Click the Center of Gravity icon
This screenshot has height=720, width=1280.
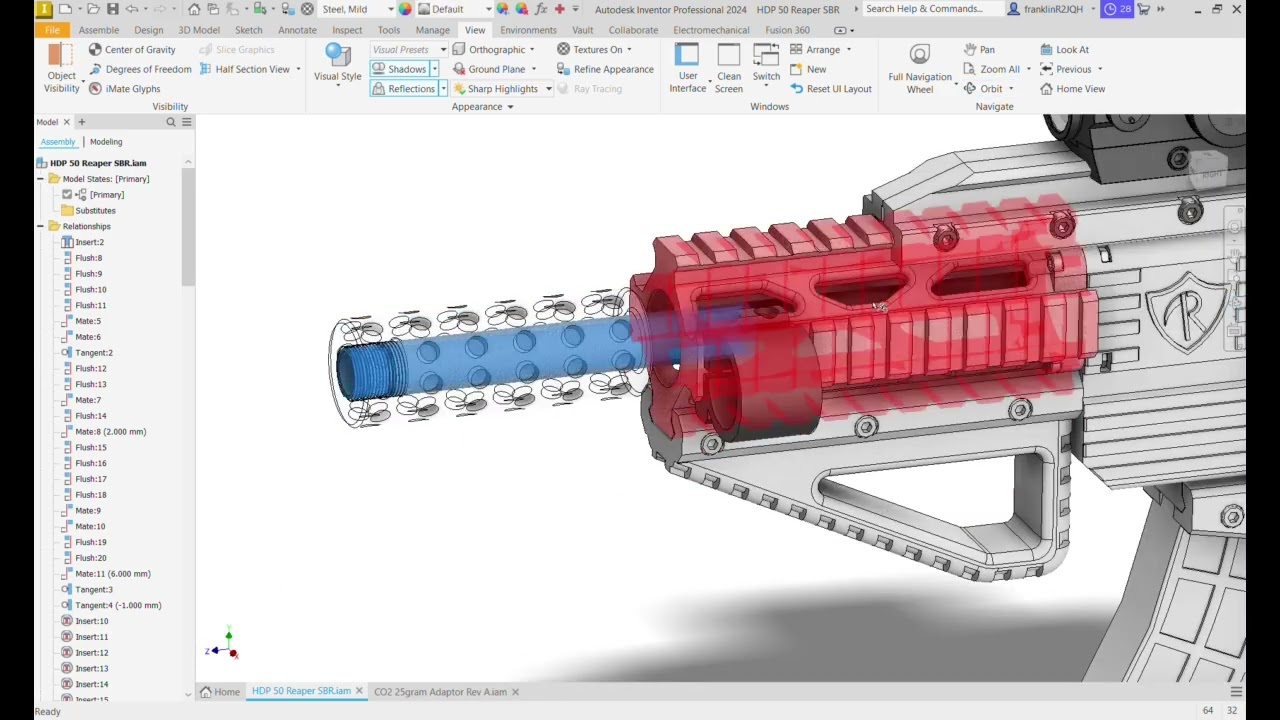click(95, 49)
